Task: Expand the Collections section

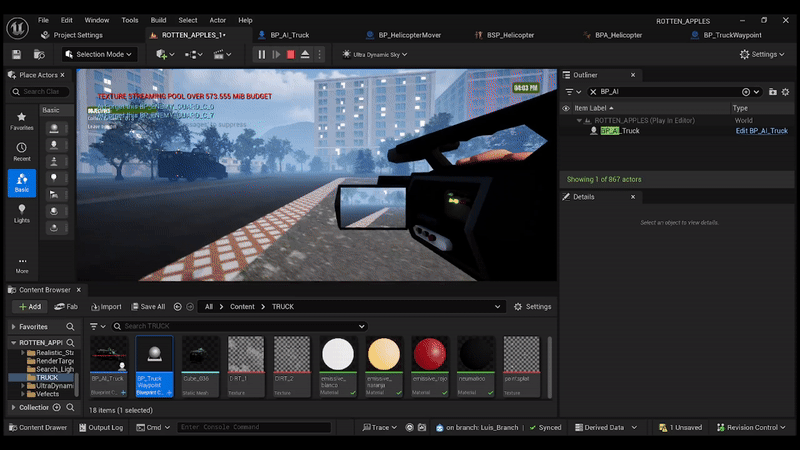Action: pos(14,408)
